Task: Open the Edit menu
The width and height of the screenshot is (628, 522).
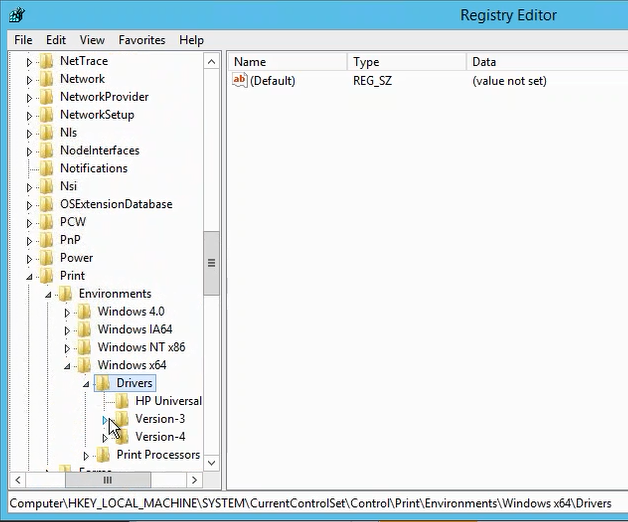Action: click(56, 40)
